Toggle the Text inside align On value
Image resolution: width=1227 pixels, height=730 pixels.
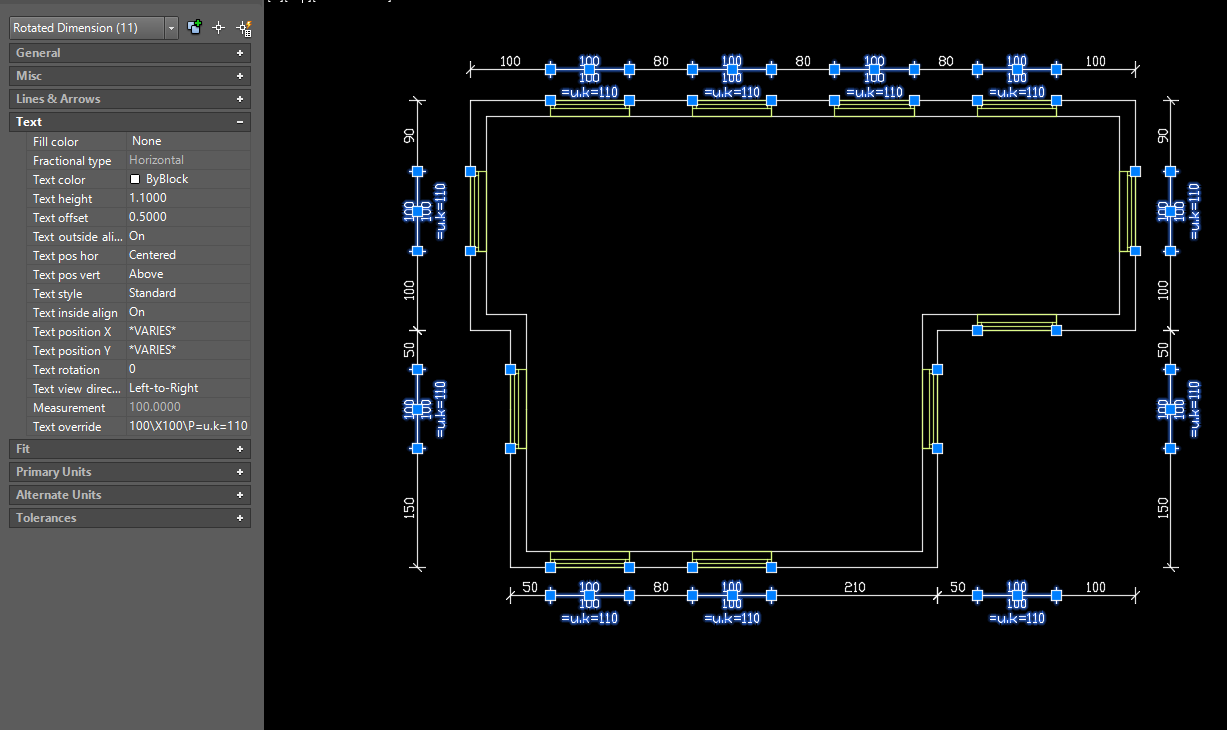188,312
